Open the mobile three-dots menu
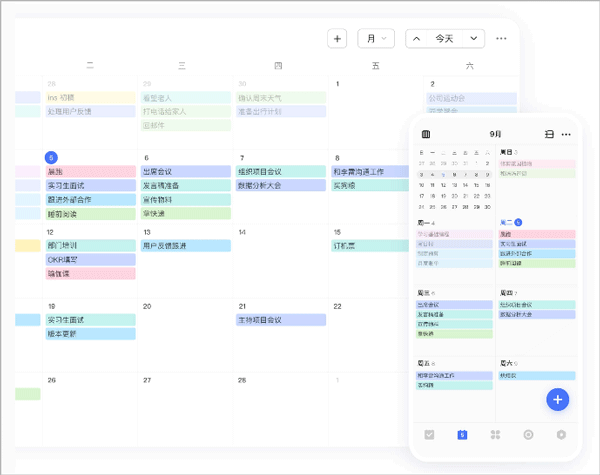This screenshot has height=475, width=600. pyautogui.click(x=566, y=134)
